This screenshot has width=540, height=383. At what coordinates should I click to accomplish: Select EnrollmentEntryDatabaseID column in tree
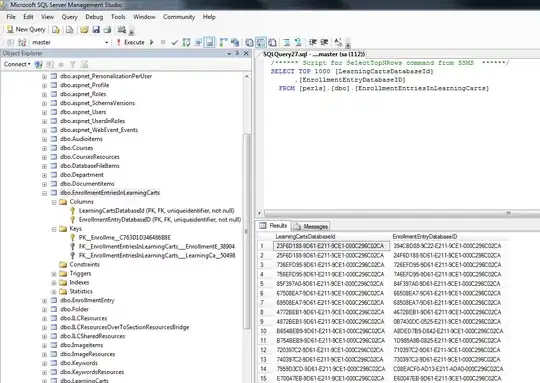pos(160,219)
